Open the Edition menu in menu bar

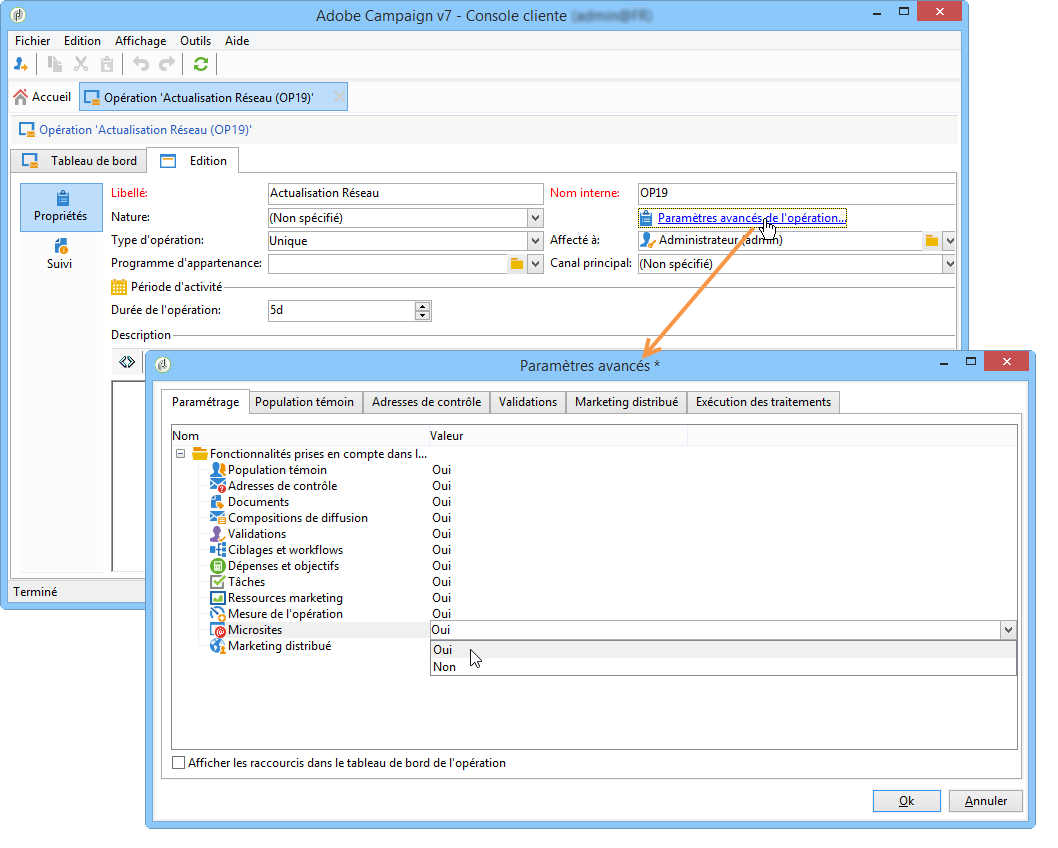82,41
